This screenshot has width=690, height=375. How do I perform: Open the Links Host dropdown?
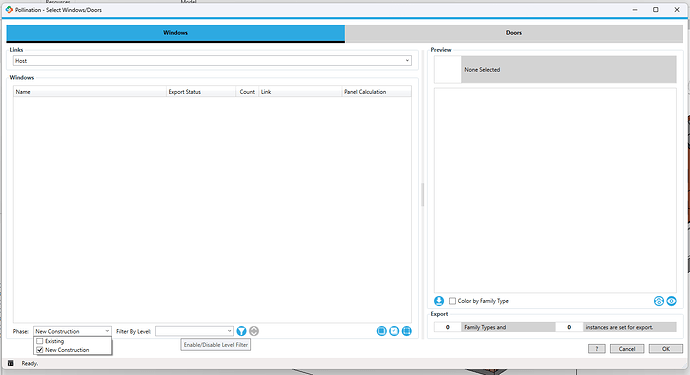pyautogui.click(x=212, y=61)
